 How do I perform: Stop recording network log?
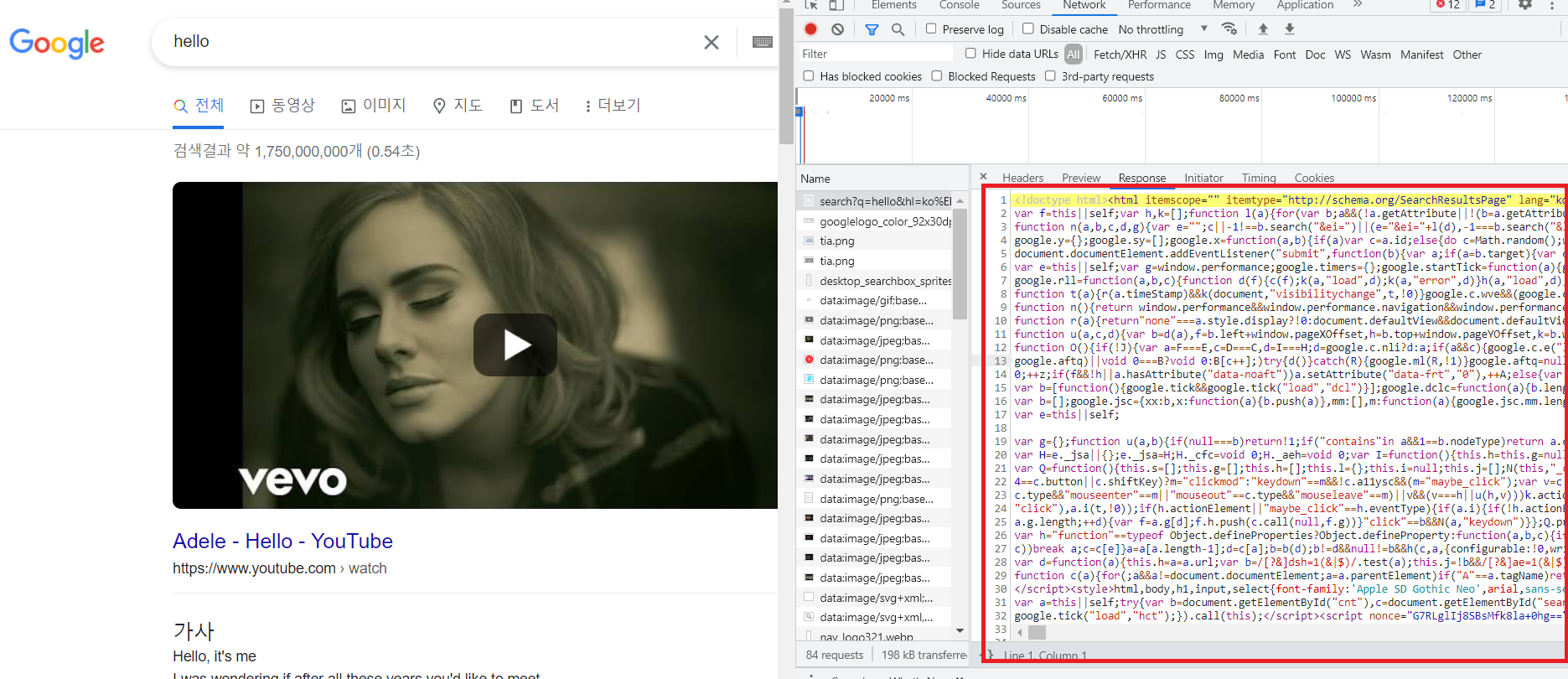(x=810, y=29)
